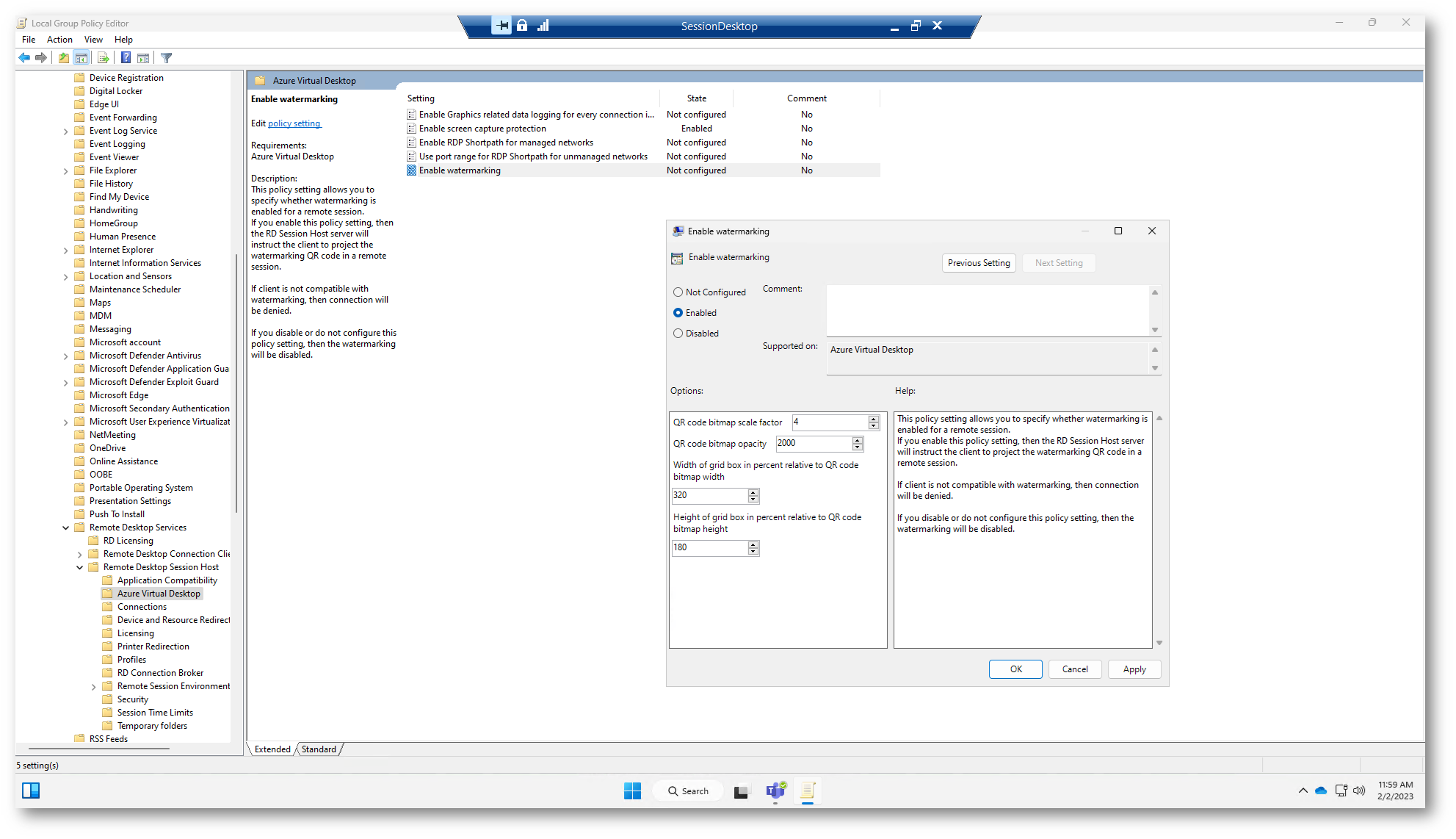The width and height of the screenshot is (1456, 839).
Task: Select the Session Time Limits tree folder
Action: (154, 713)
